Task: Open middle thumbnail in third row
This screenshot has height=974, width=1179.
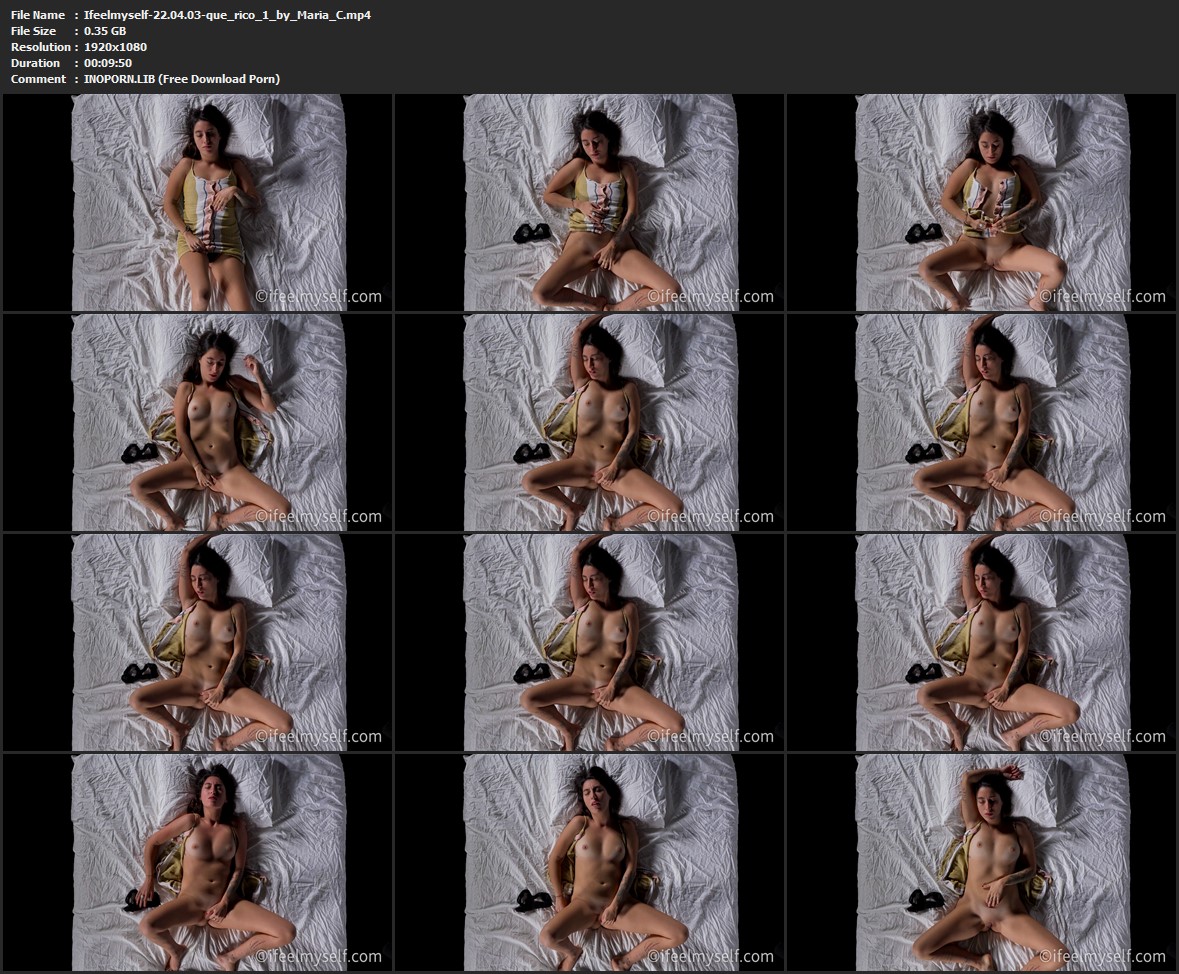Action: (x=589, y=642)
